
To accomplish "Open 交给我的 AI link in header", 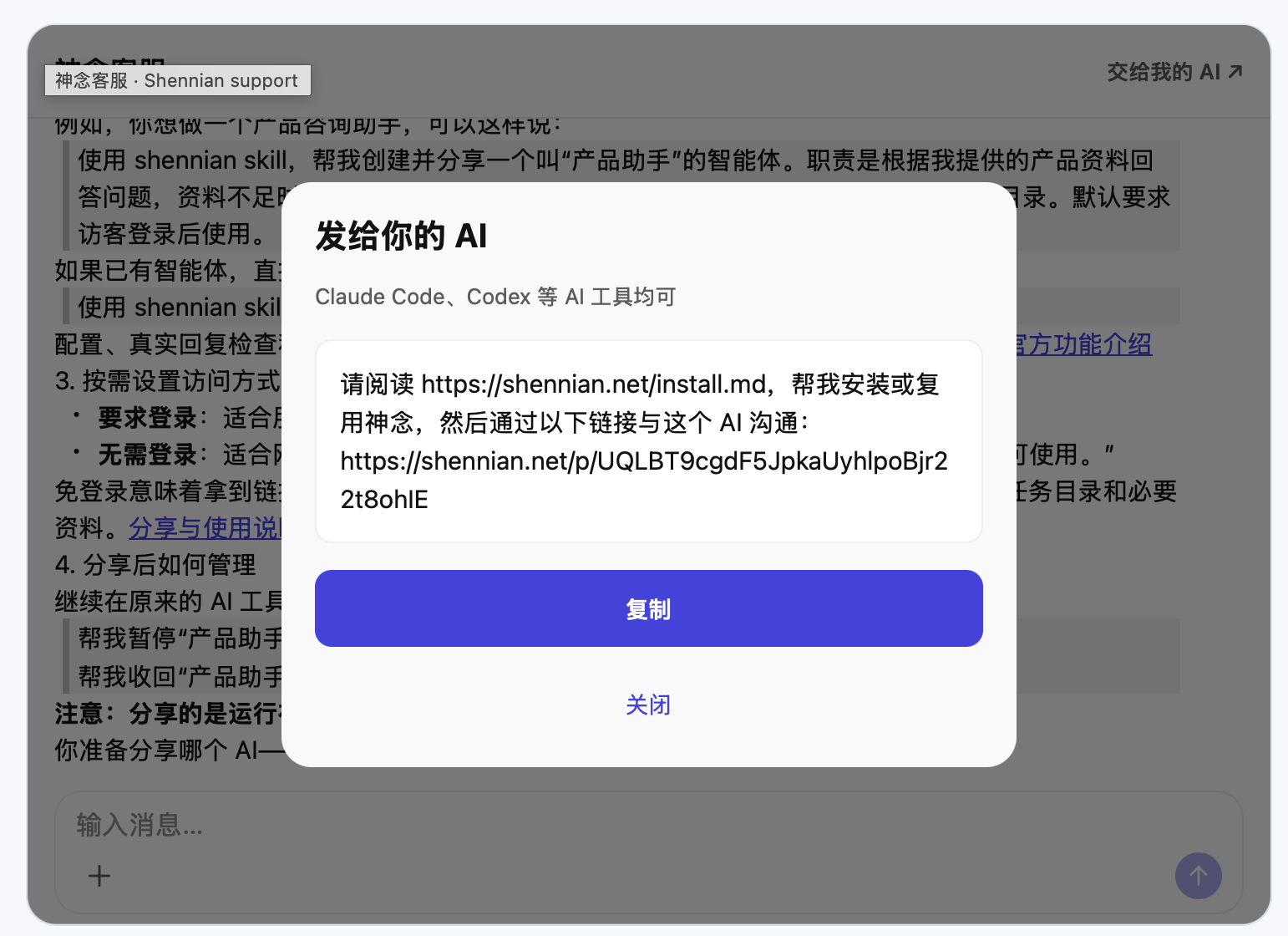I will [1174, 72].
